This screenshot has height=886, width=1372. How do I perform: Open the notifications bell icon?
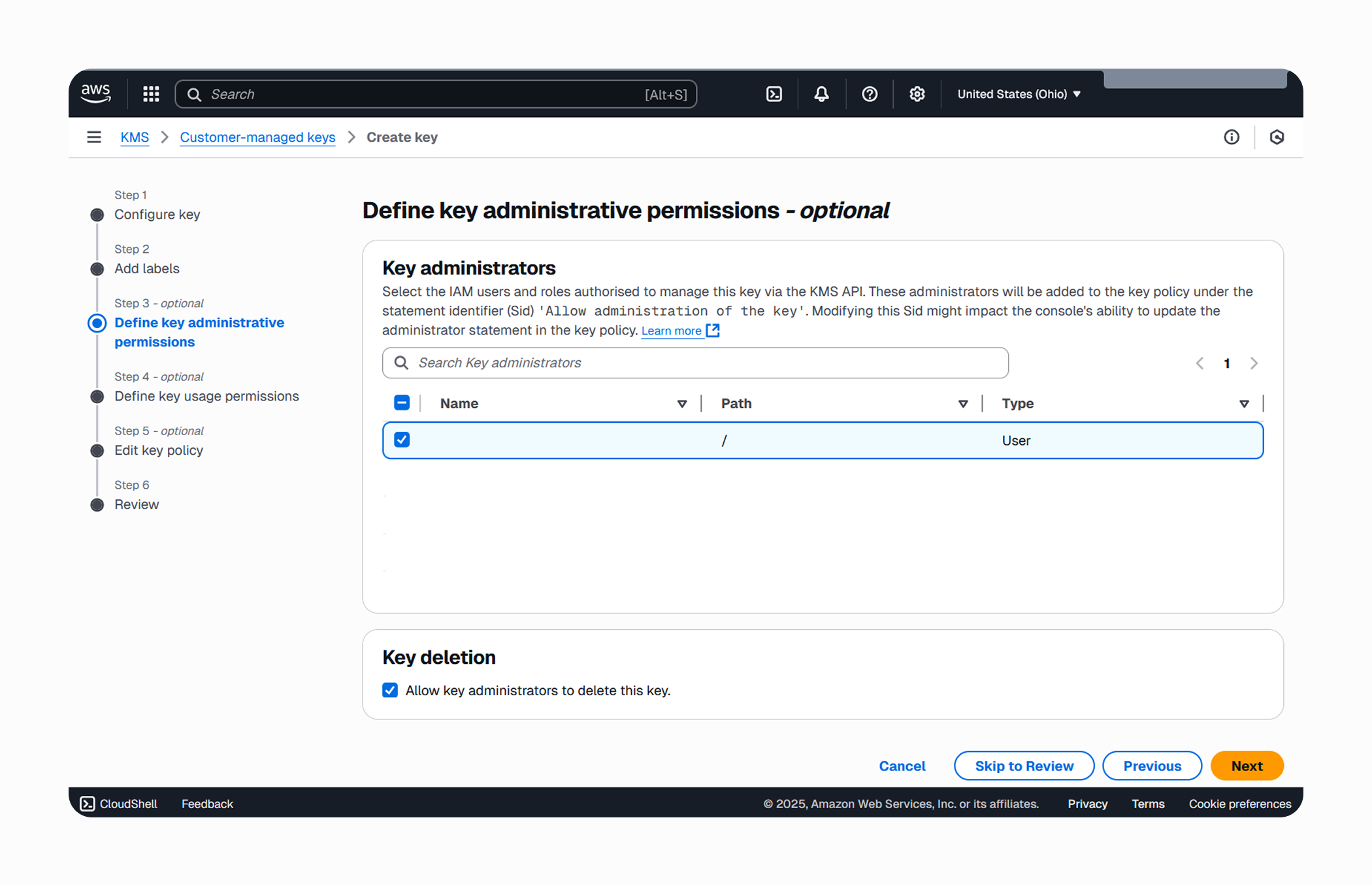tap(821, 94)
